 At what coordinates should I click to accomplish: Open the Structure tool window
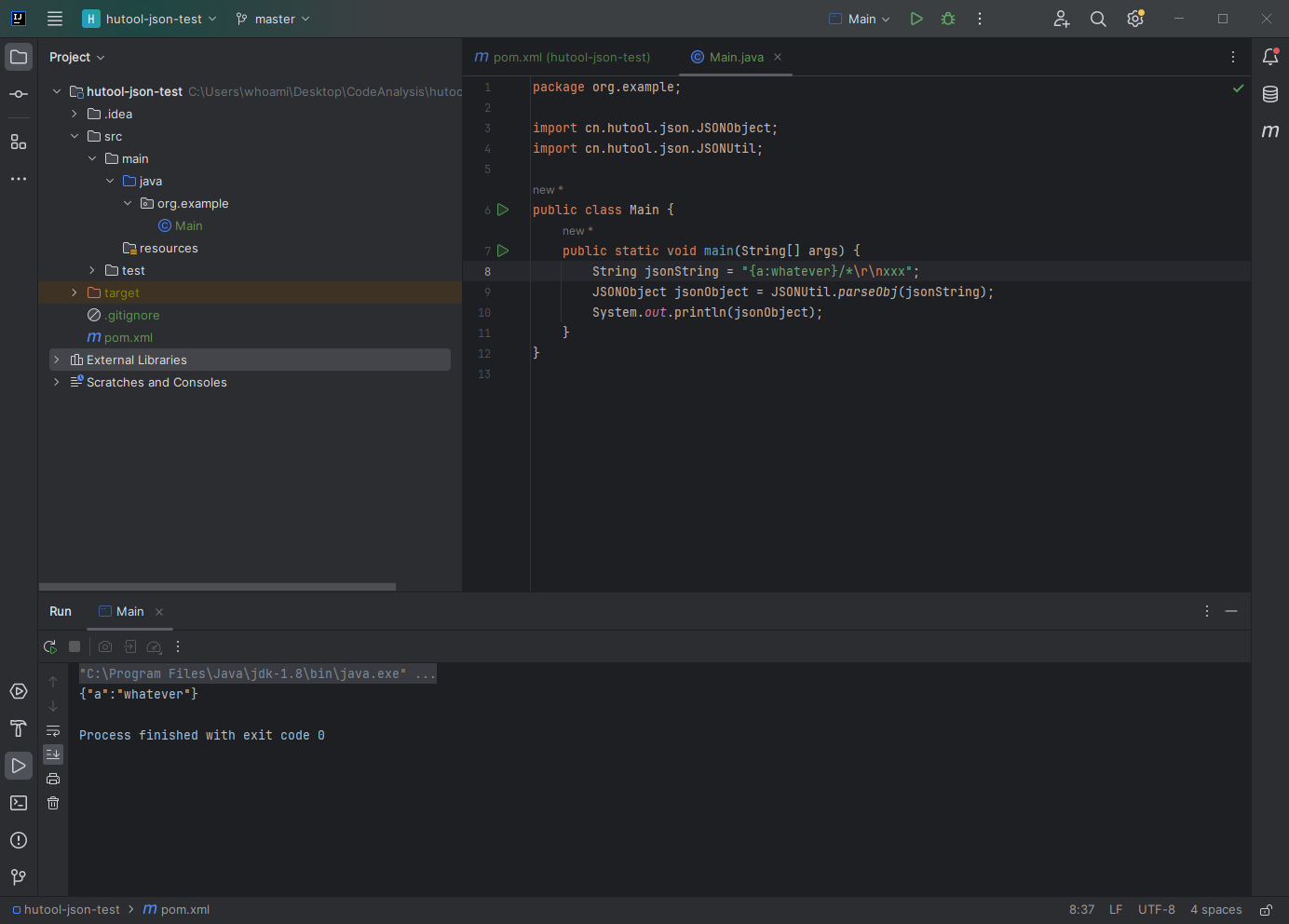(x=19, y=142)
